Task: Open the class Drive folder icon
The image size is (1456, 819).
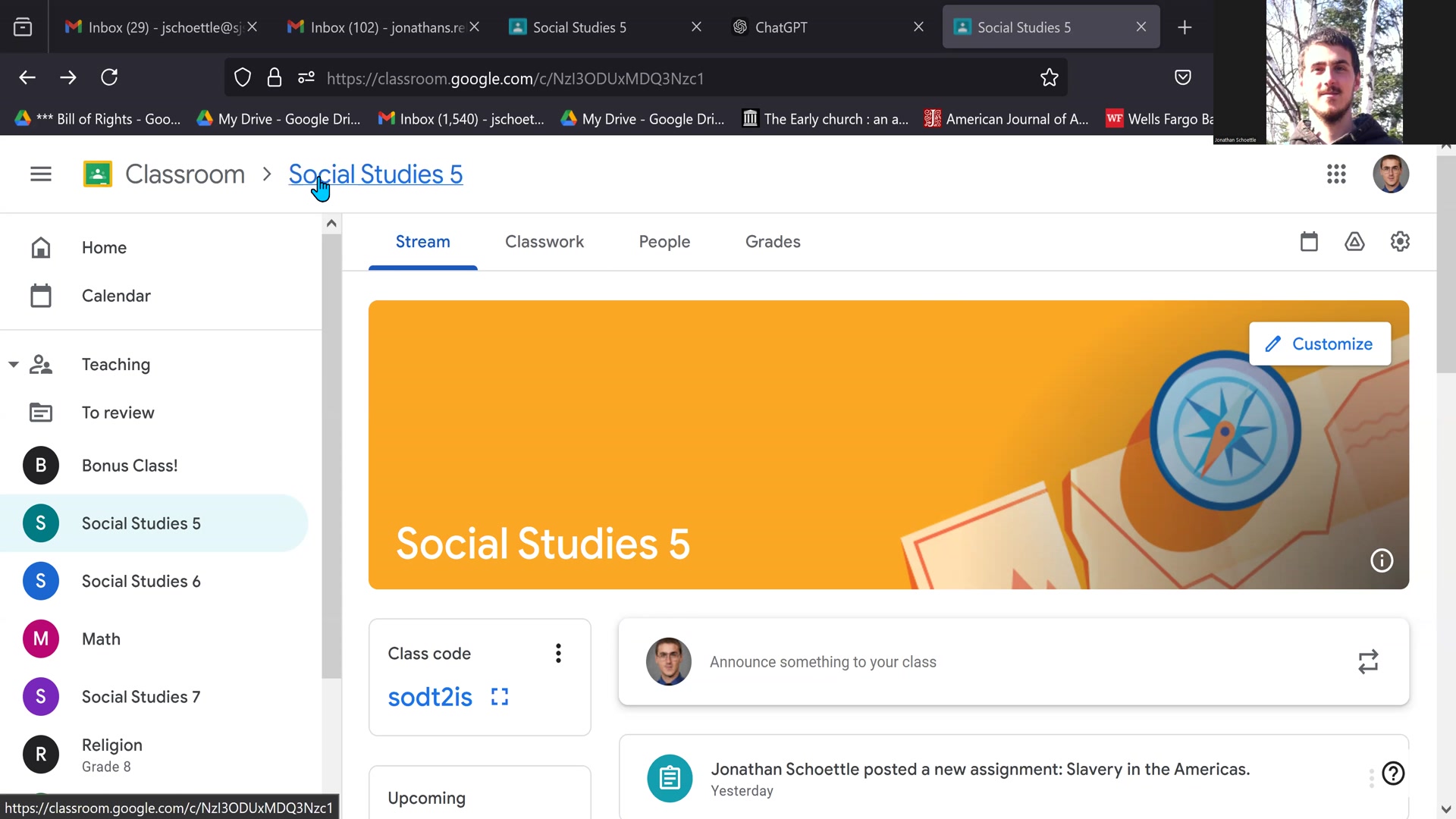Action: coord(1354,242)
